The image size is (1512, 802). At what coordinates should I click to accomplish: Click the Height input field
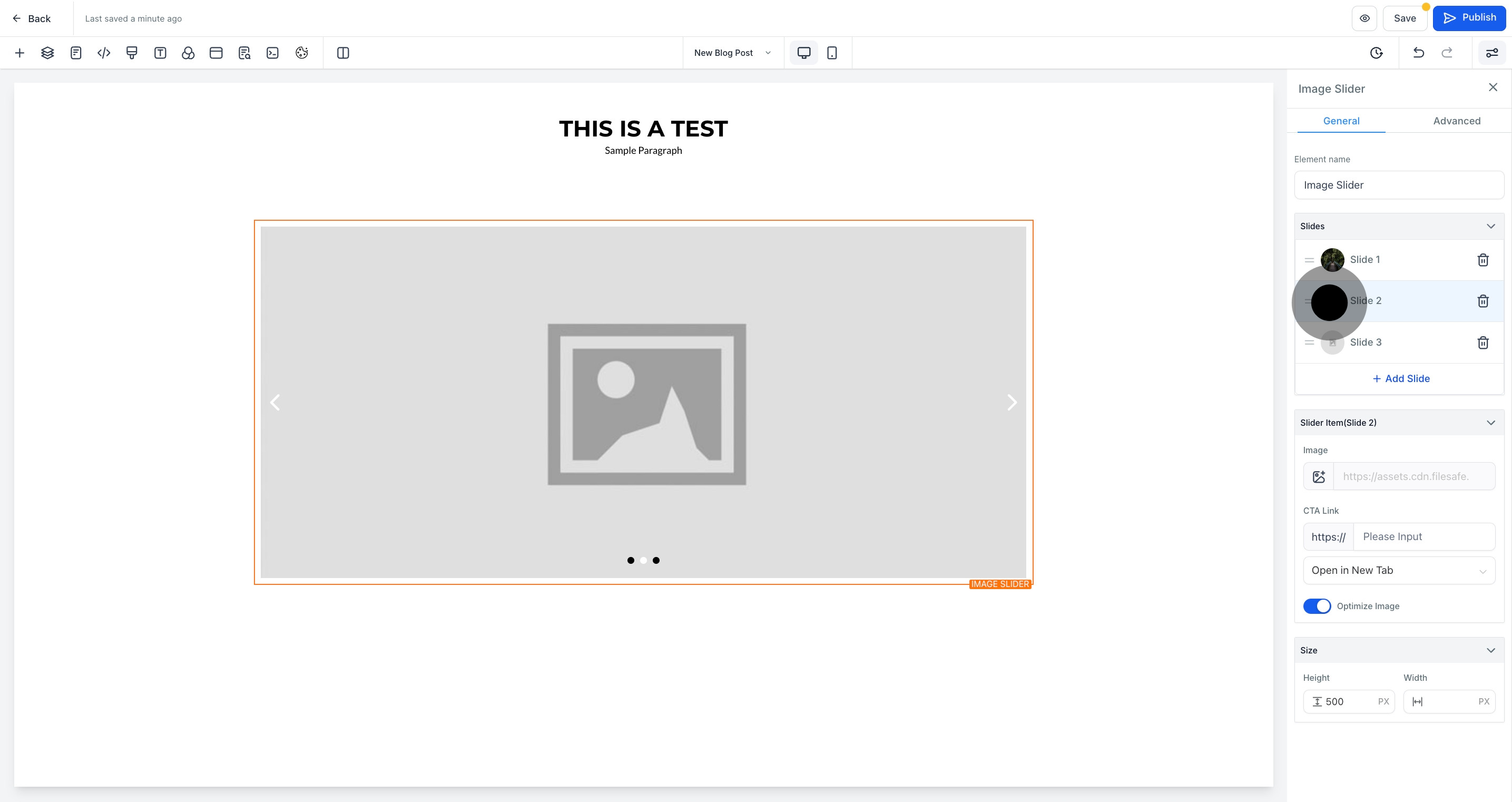tap(1349, 701)
